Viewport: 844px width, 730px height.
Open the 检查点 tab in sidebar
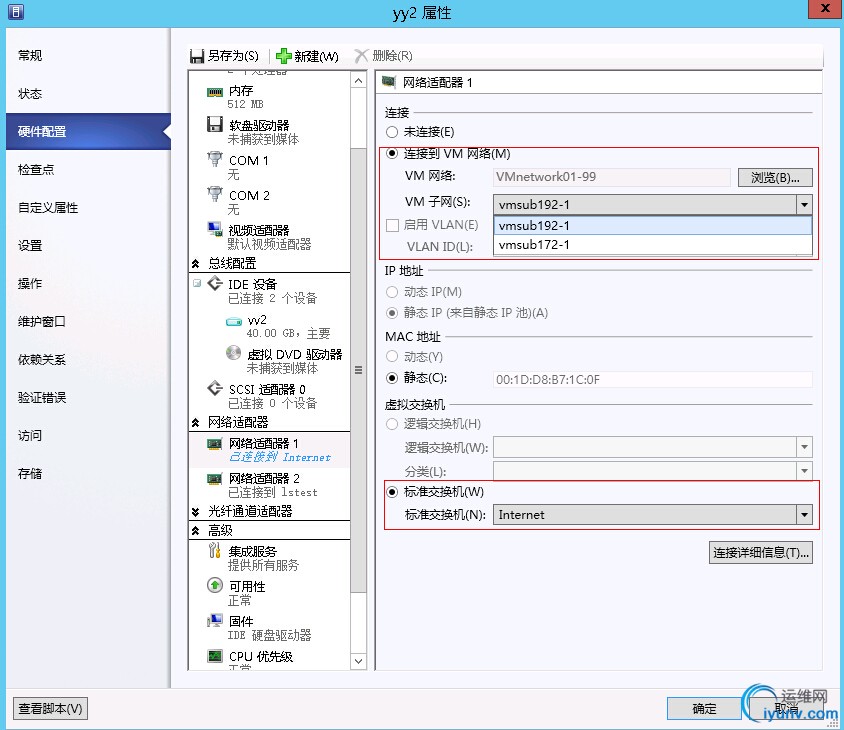36,170
